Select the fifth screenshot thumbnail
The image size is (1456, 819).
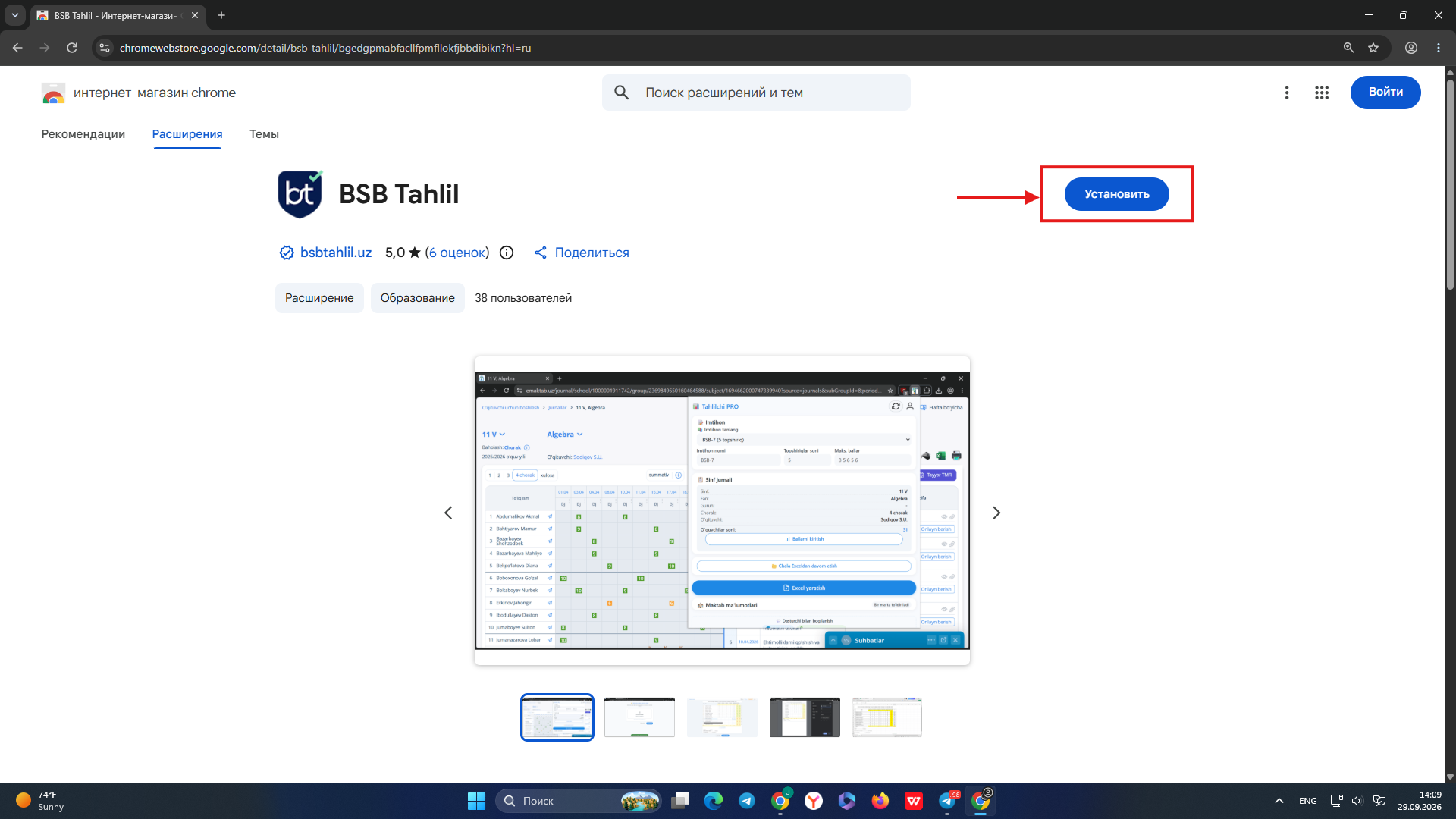[887, 717]
